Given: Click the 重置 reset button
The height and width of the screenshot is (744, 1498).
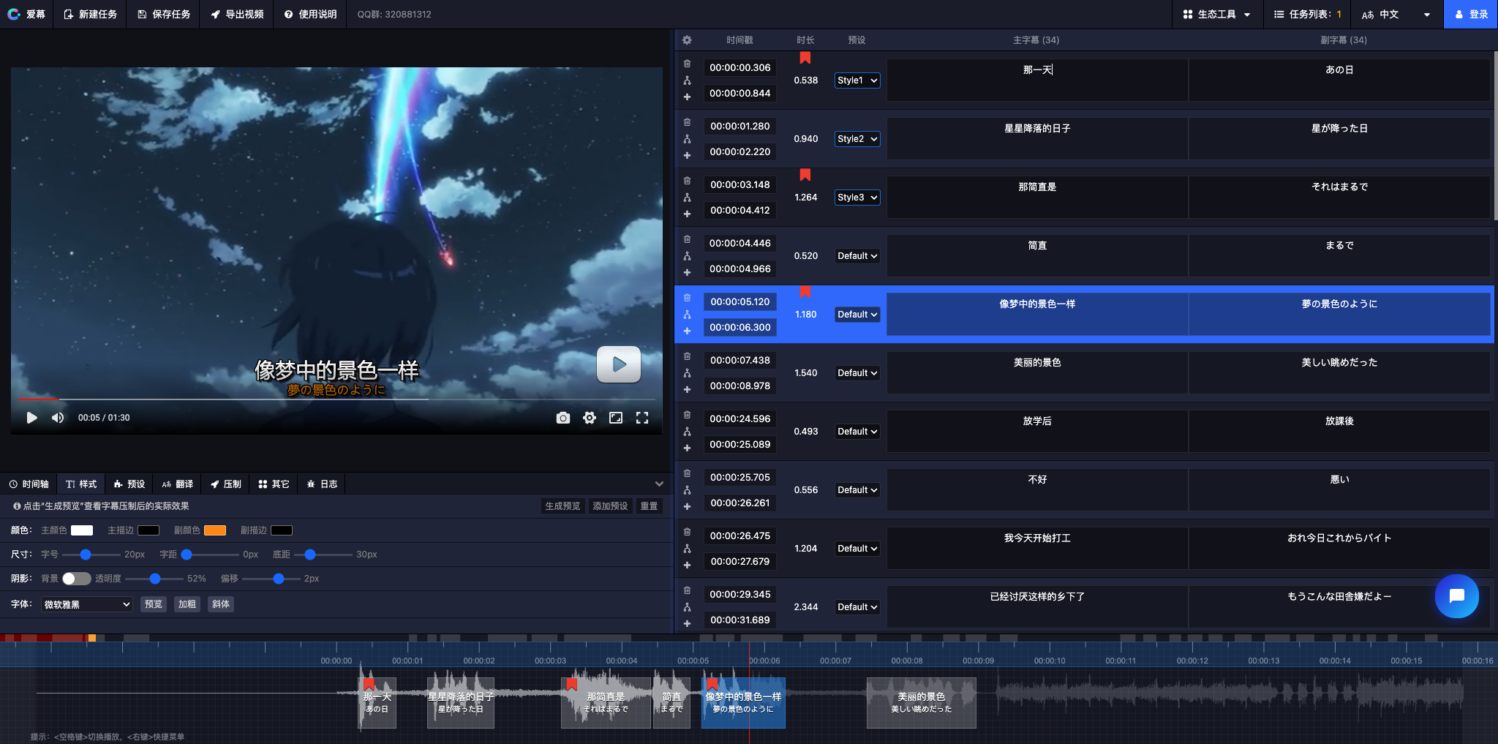Looking at the screenshot, I should pyautogui.click(x=650, y=506).
